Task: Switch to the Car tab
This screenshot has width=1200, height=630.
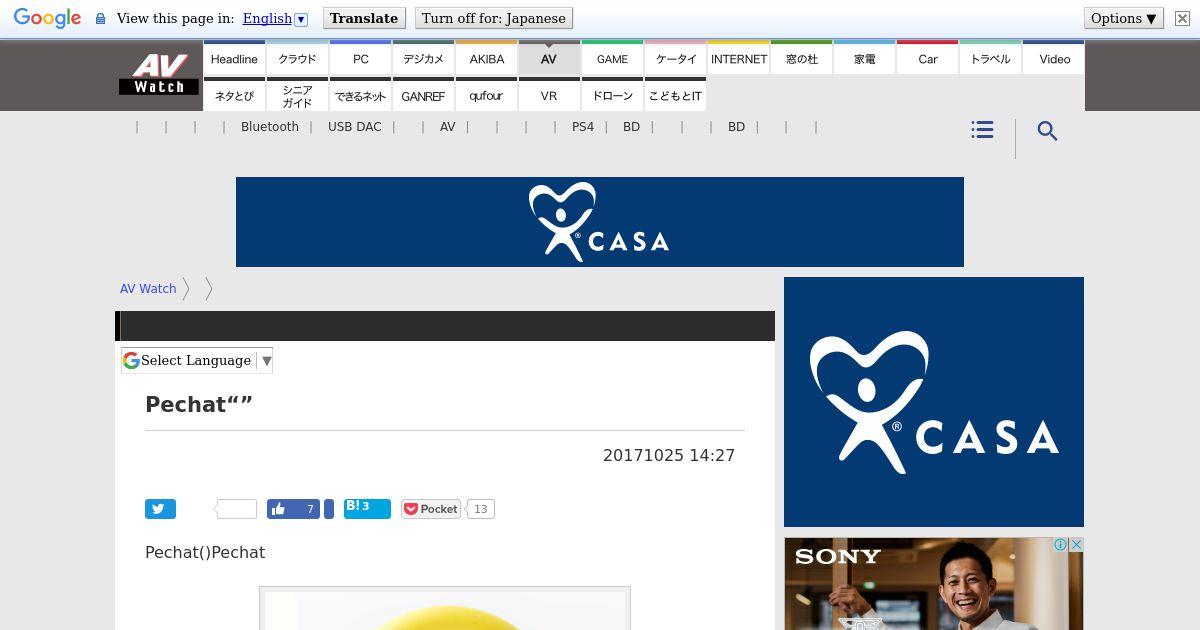Action: pyautogui.click(x=928, y=58)
